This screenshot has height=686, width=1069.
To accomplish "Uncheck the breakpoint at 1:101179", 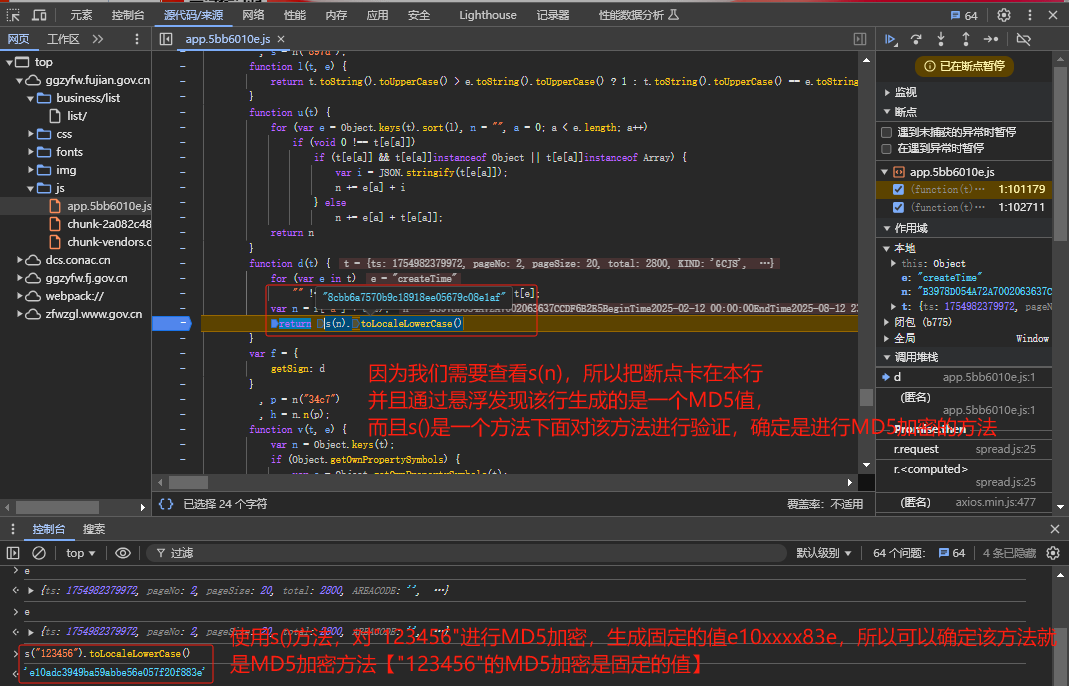I will pyautogui.click(x=899, y=190).
